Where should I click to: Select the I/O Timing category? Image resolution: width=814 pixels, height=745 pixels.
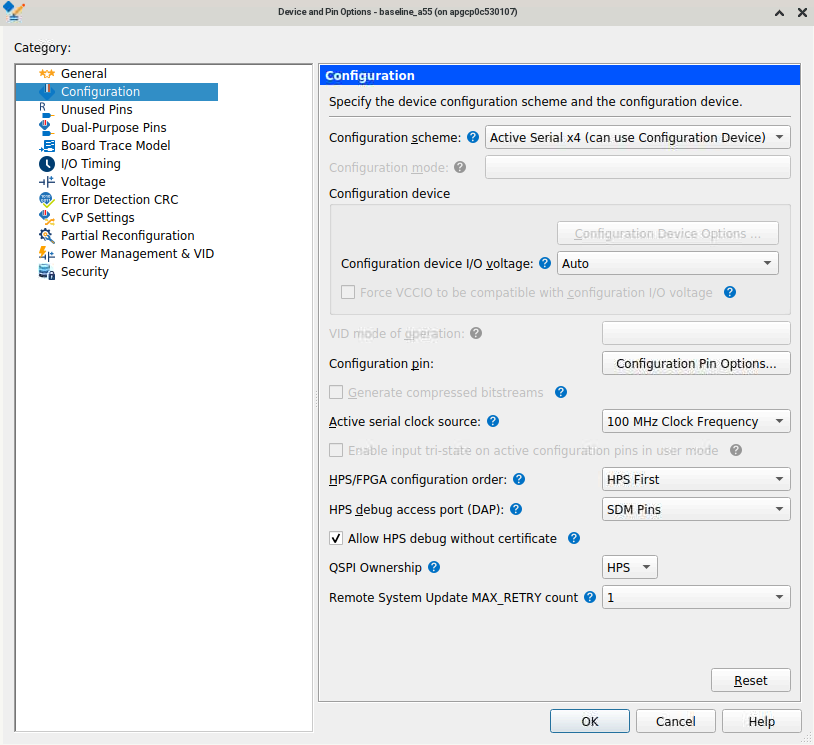coord(91,164)
